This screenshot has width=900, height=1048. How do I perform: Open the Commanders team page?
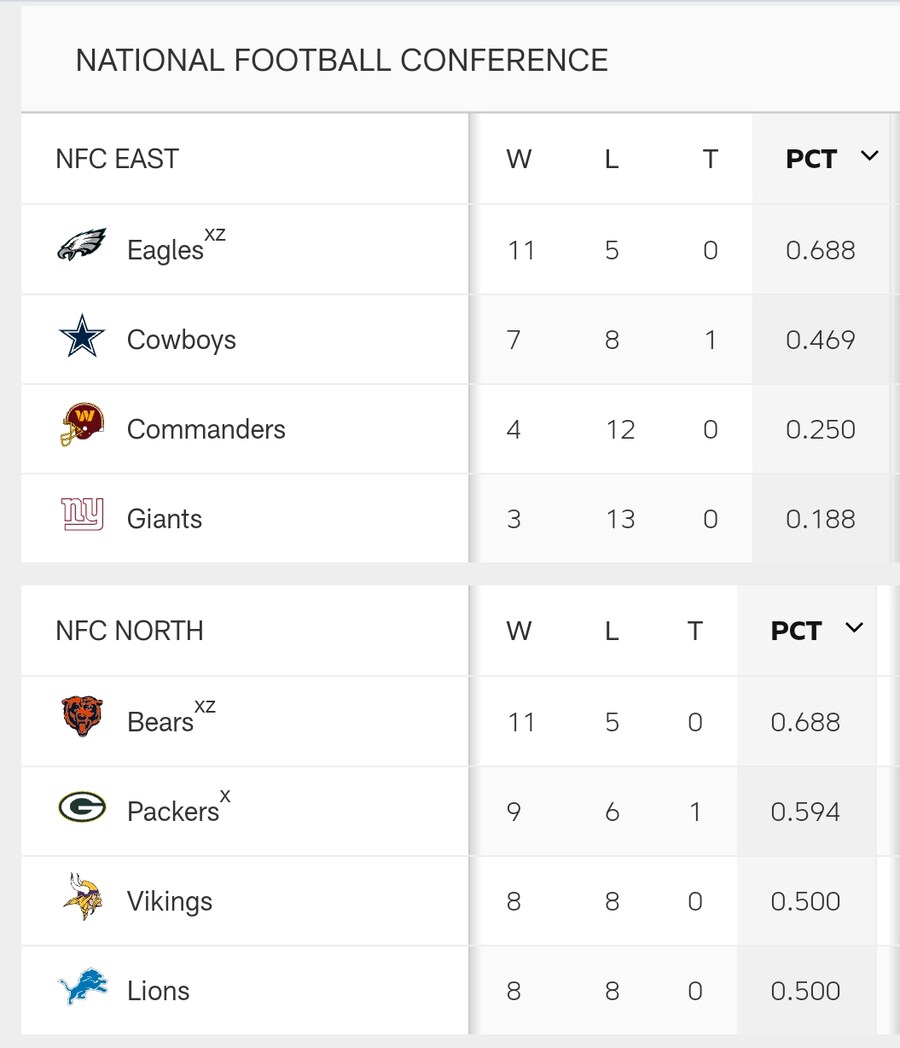(205, 429)
